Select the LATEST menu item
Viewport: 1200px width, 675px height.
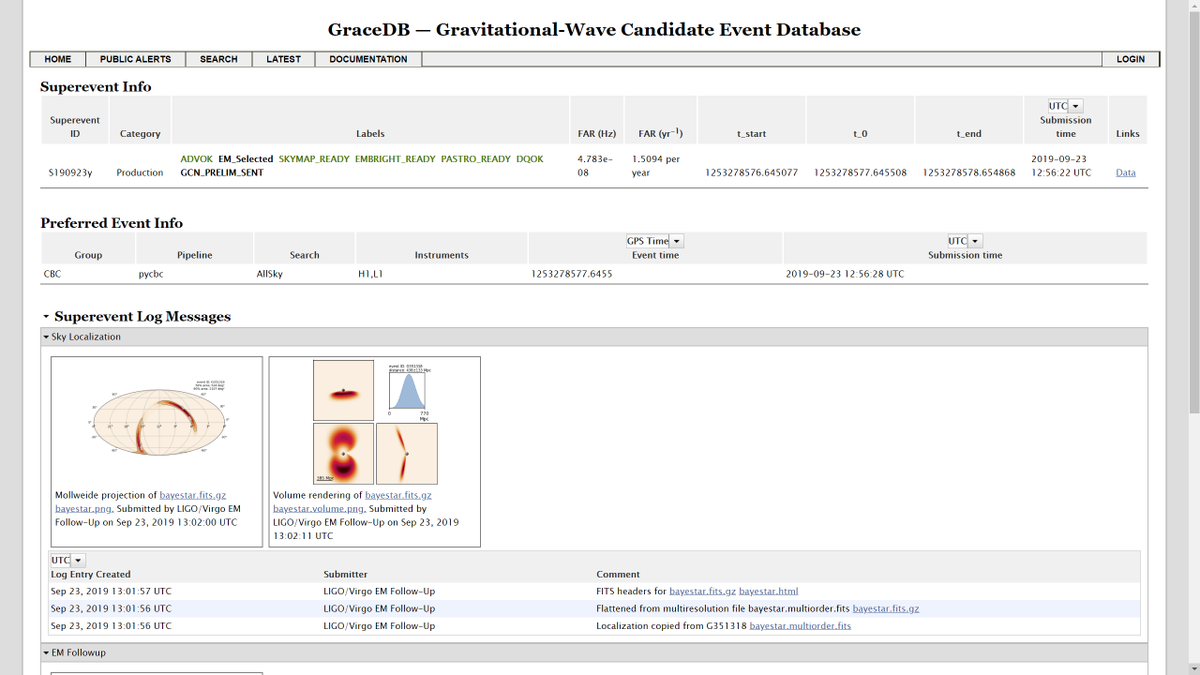(284, 59)
